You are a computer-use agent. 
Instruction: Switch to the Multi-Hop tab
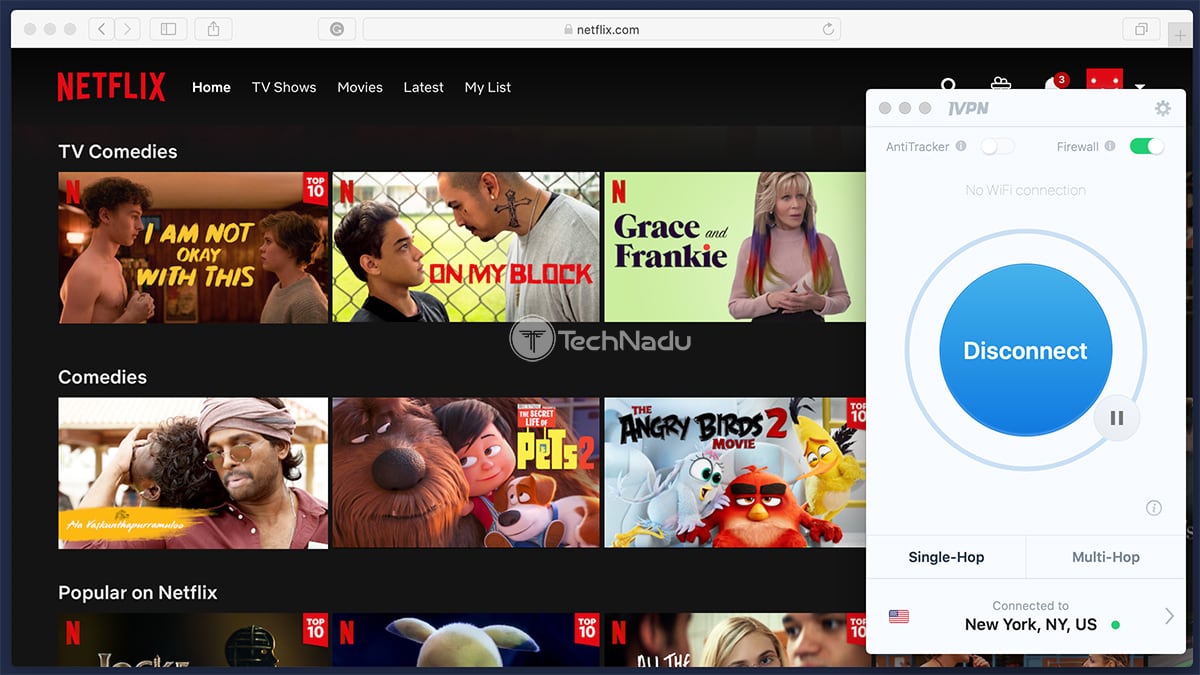tap(1106, 557)
